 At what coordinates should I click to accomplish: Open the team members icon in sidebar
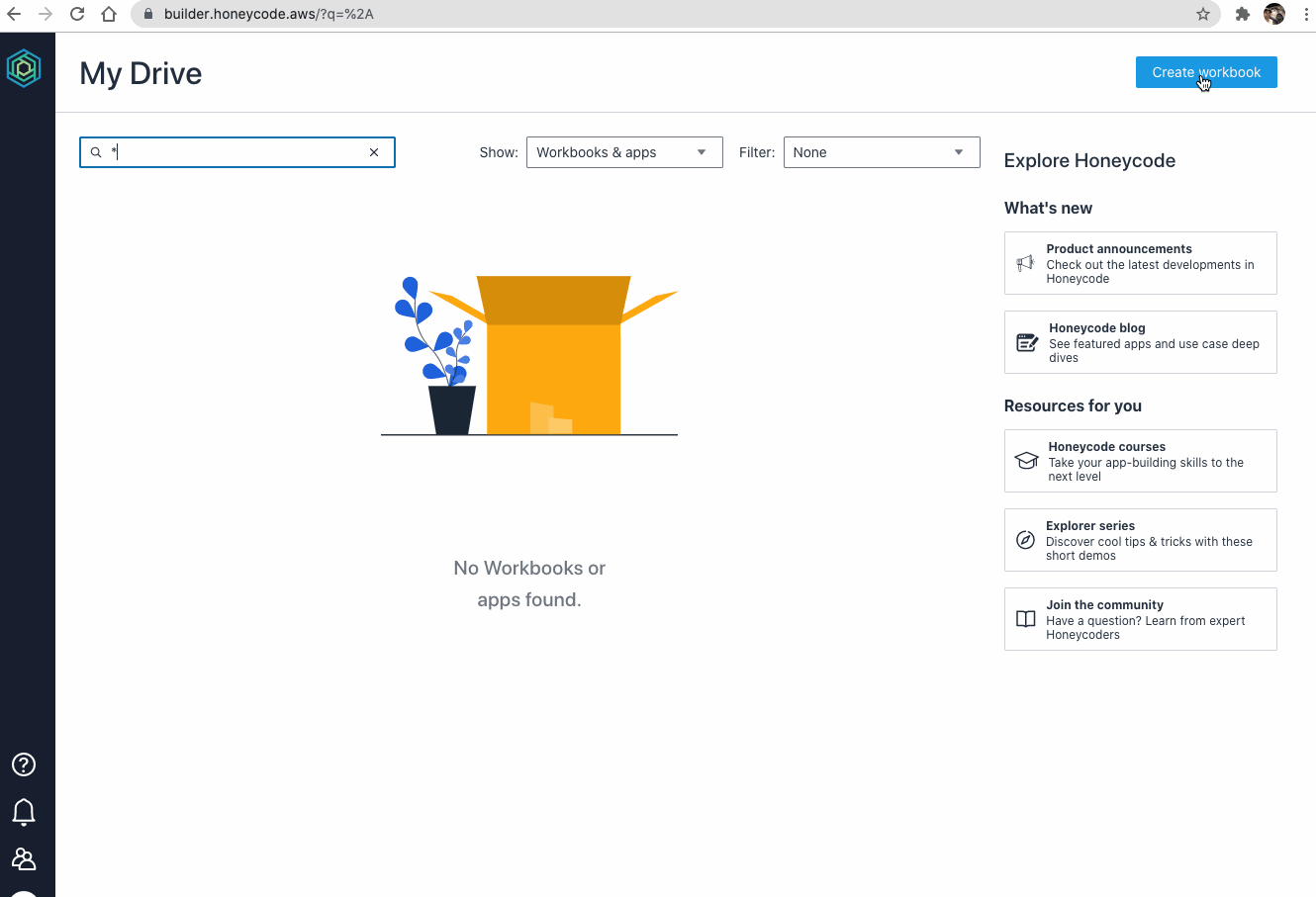[24, 858]
